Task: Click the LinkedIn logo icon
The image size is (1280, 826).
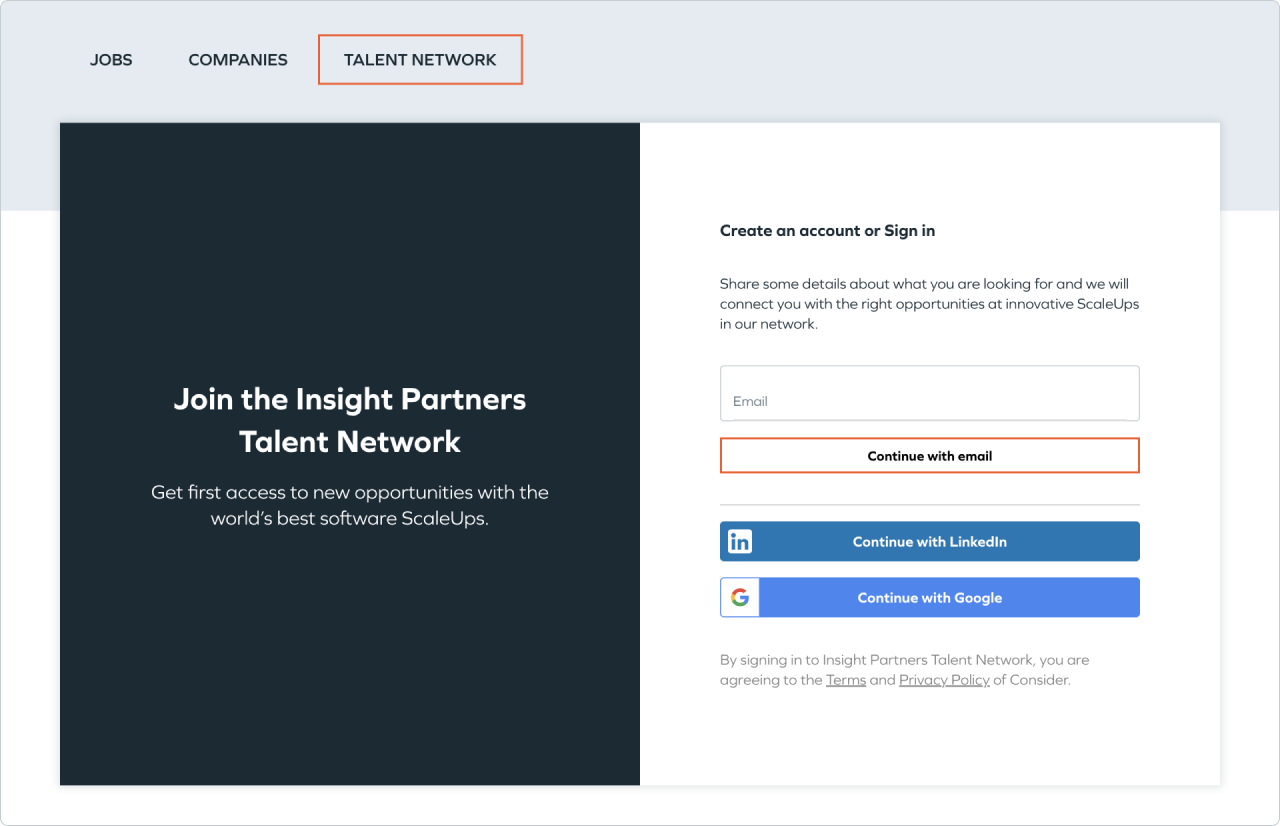Action: point(740,542)
